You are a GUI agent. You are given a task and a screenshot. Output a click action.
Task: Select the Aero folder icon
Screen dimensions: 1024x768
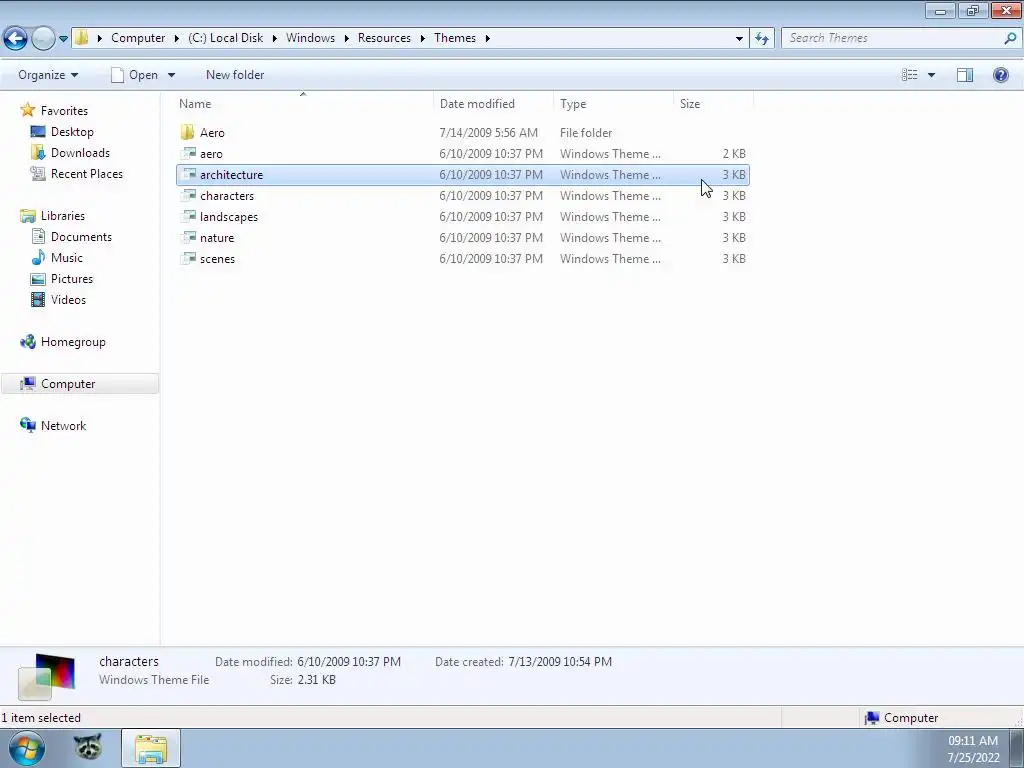187,133
